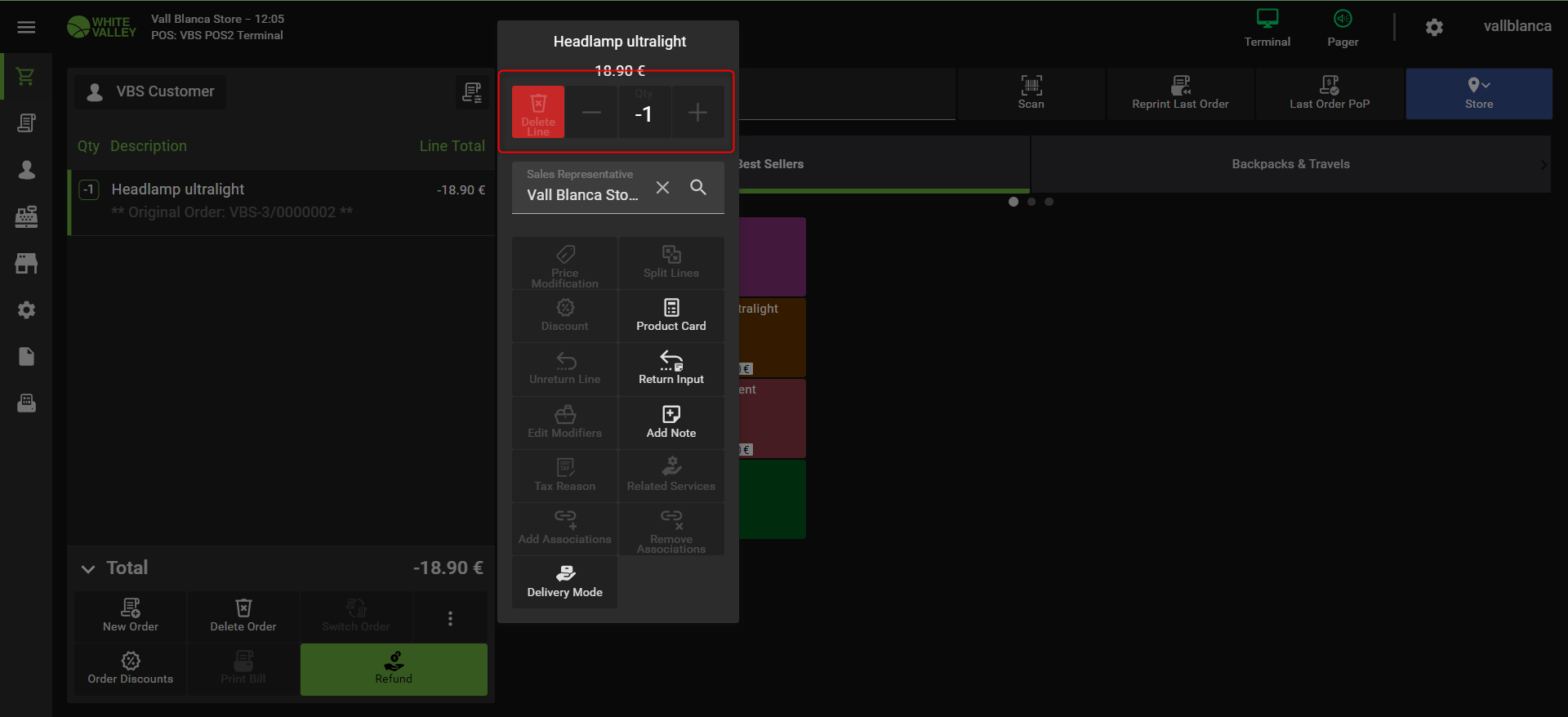Open the Product Card option

point(670,315)
